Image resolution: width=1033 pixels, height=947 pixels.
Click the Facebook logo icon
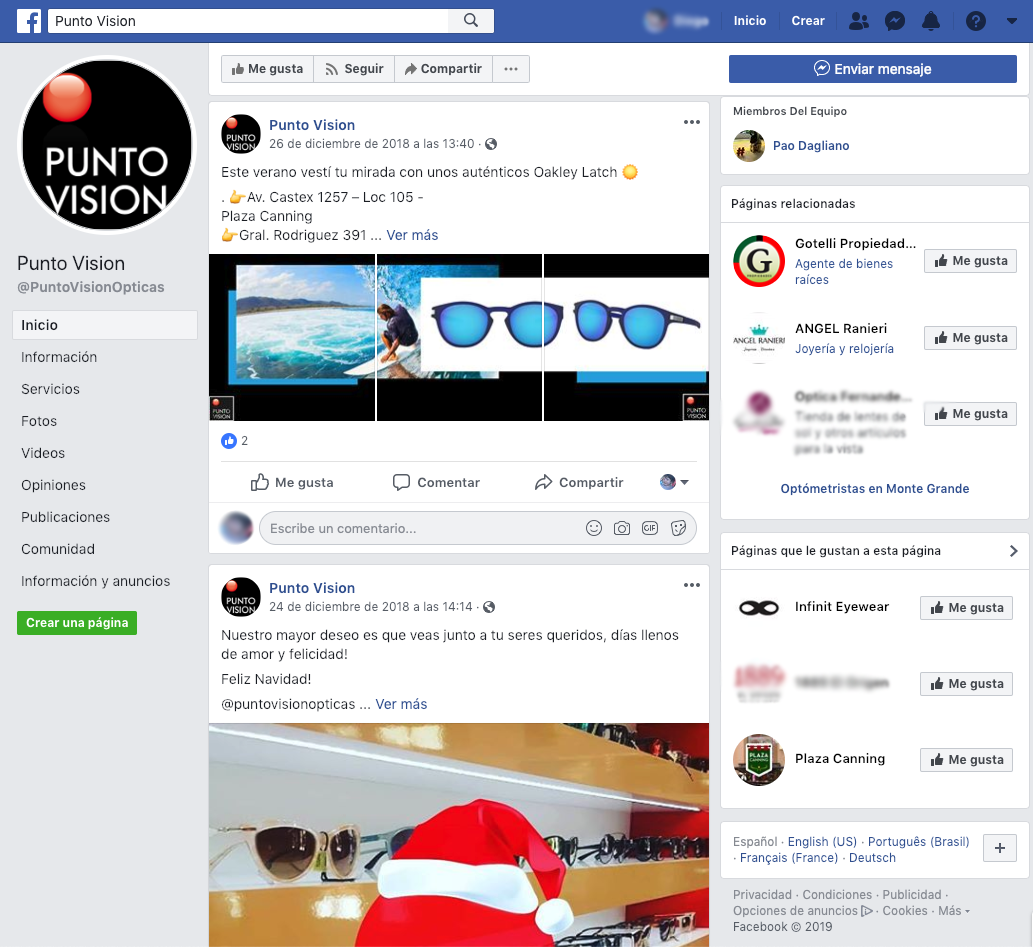point(29,21)
